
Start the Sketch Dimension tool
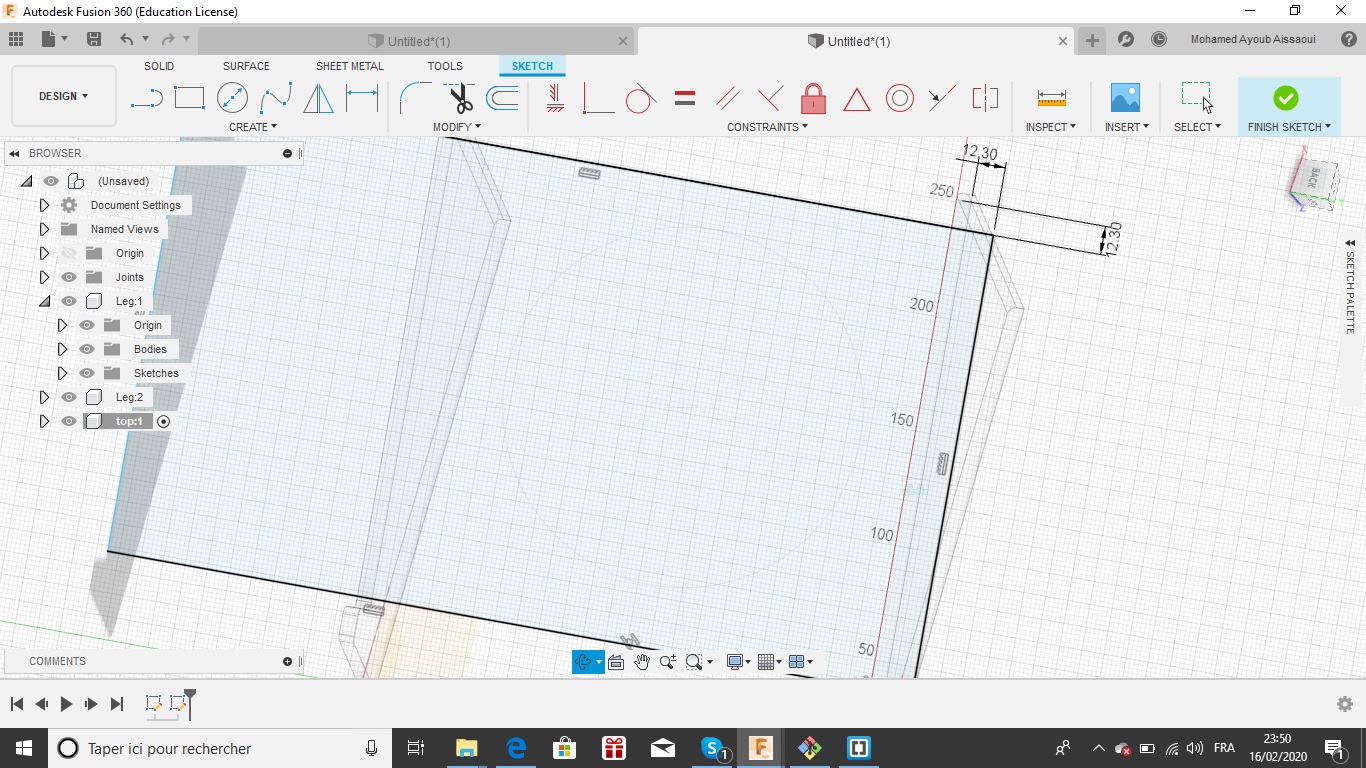[362, 98]
